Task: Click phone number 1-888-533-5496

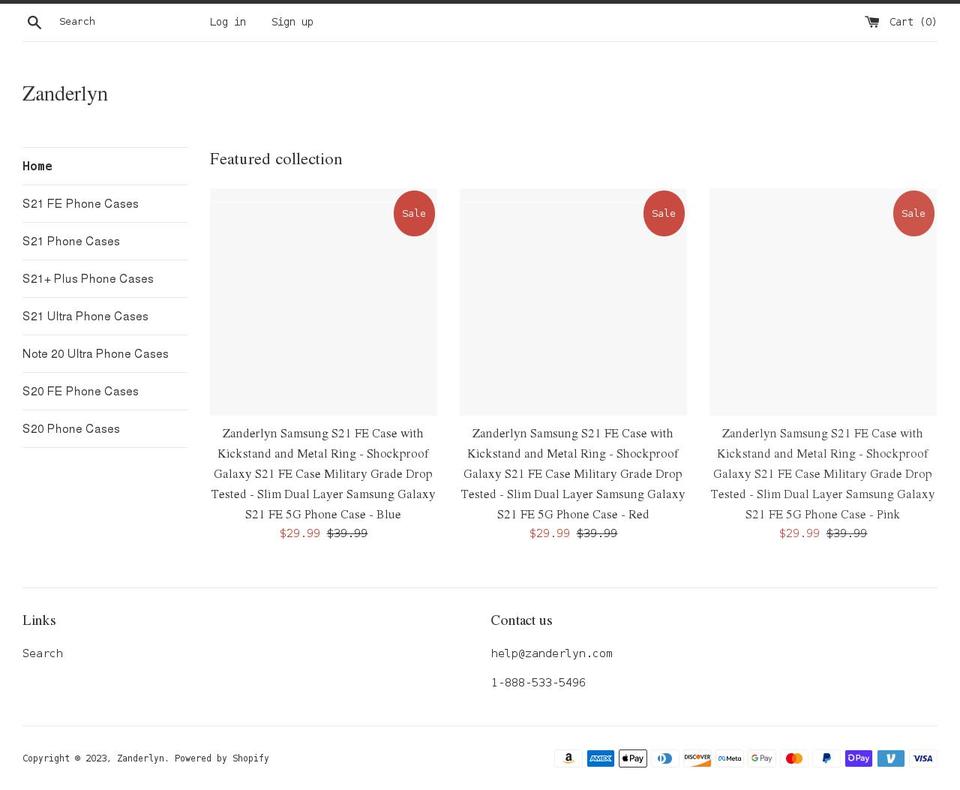Action: pos(538,682)
